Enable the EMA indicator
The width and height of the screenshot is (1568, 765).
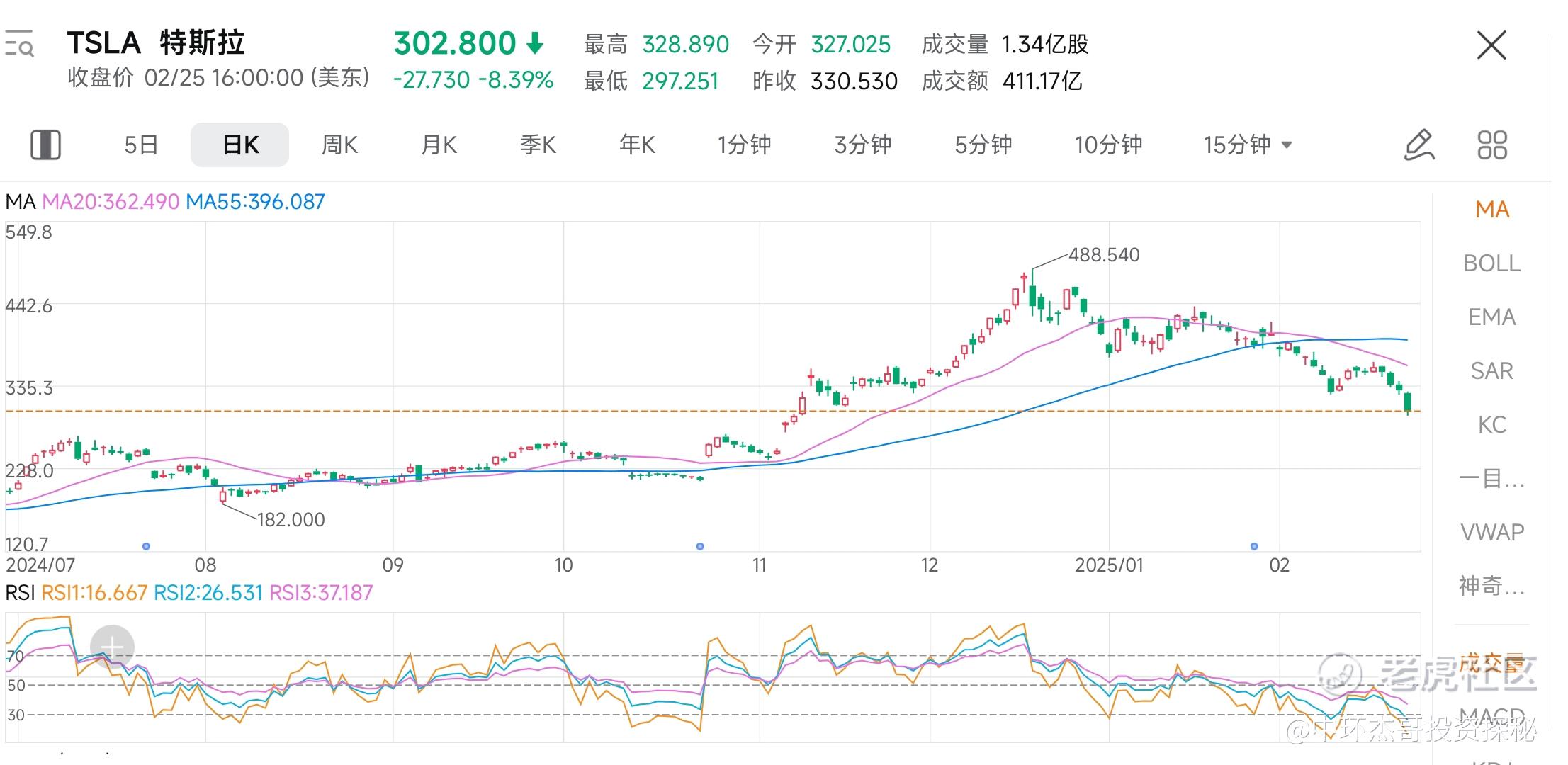[x=1491, y=317]
